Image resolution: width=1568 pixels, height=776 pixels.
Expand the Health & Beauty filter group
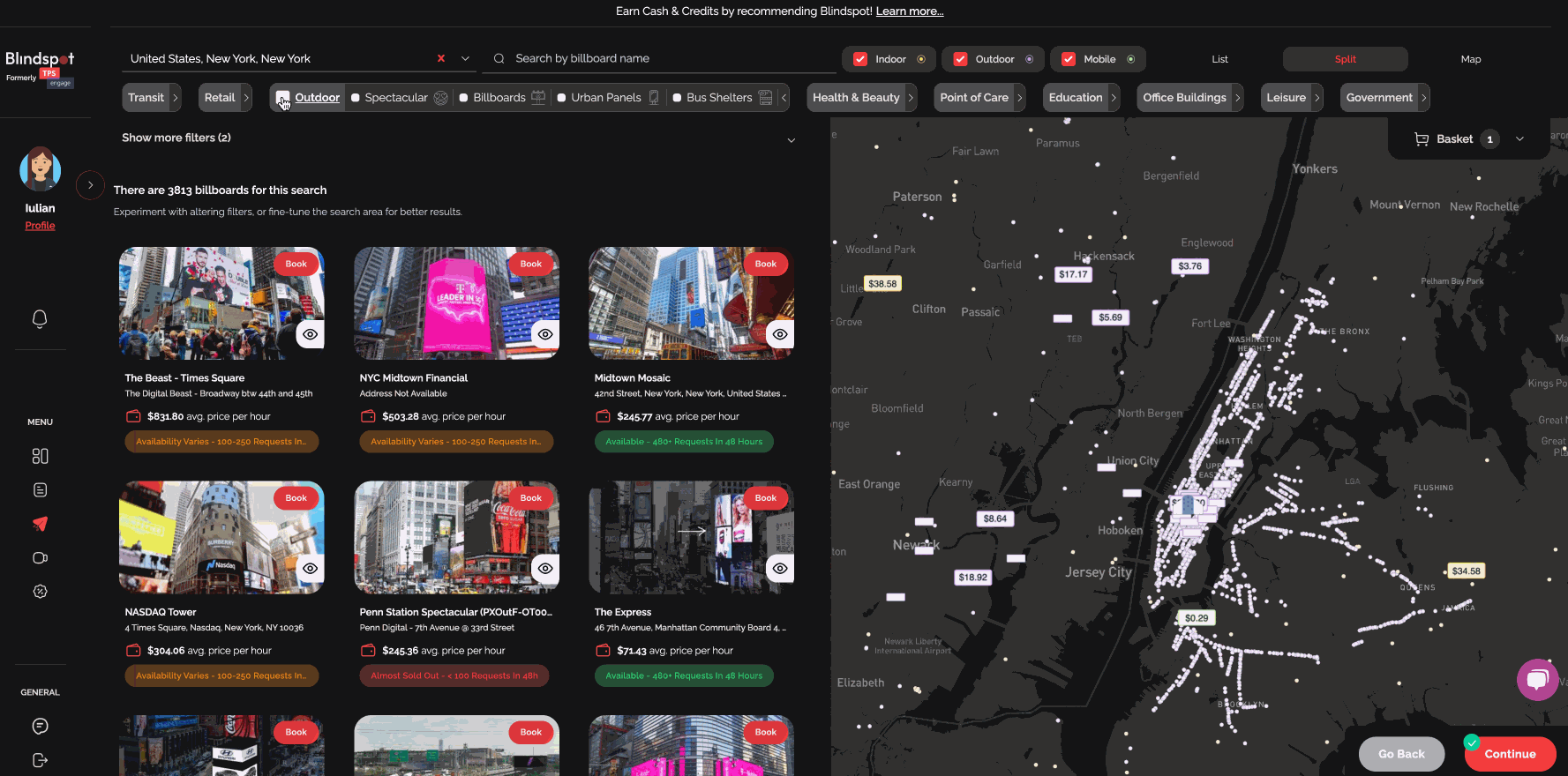[x=911, y=98]
